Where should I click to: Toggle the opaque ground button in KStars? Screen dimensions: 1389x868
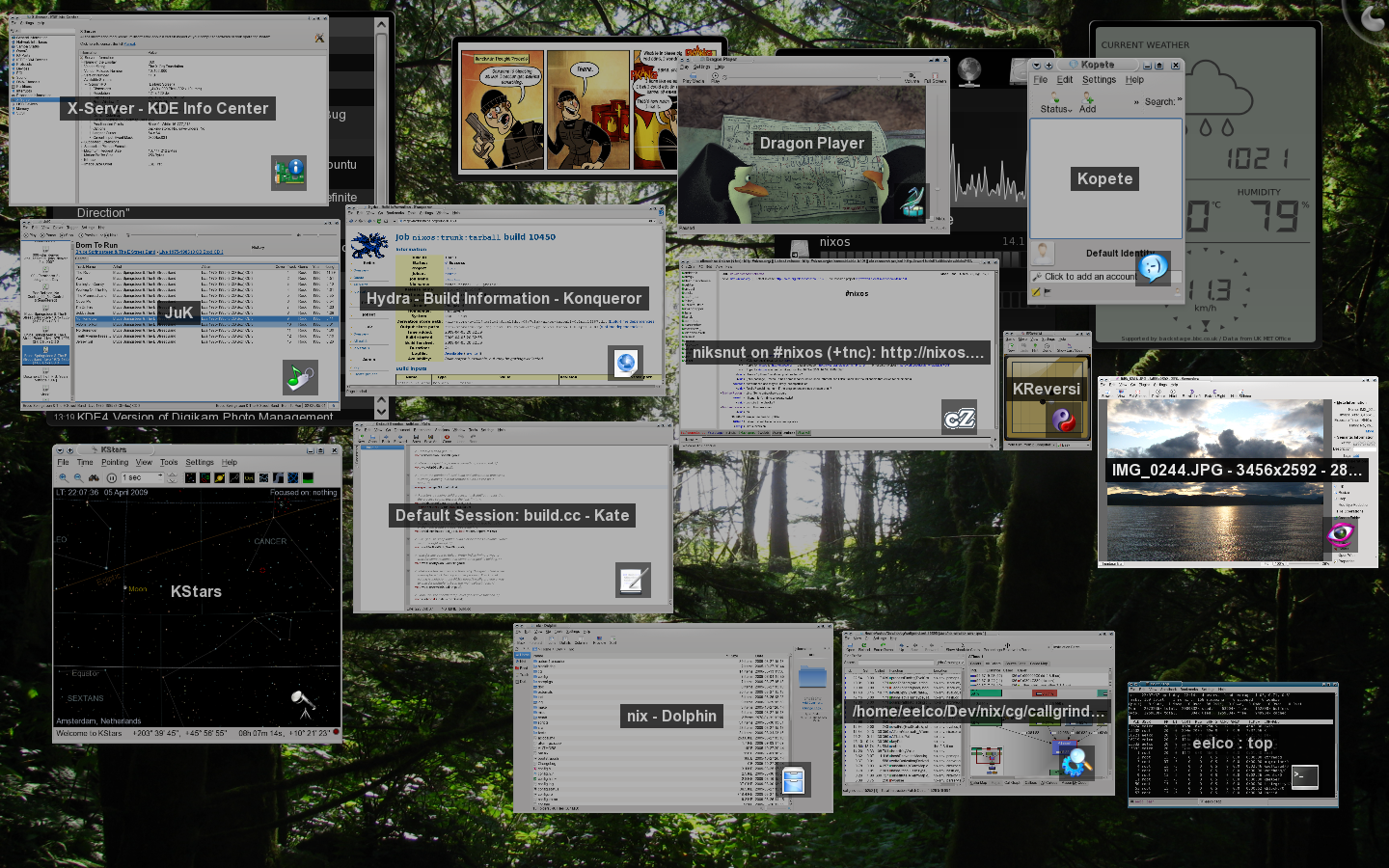point(308,477)
